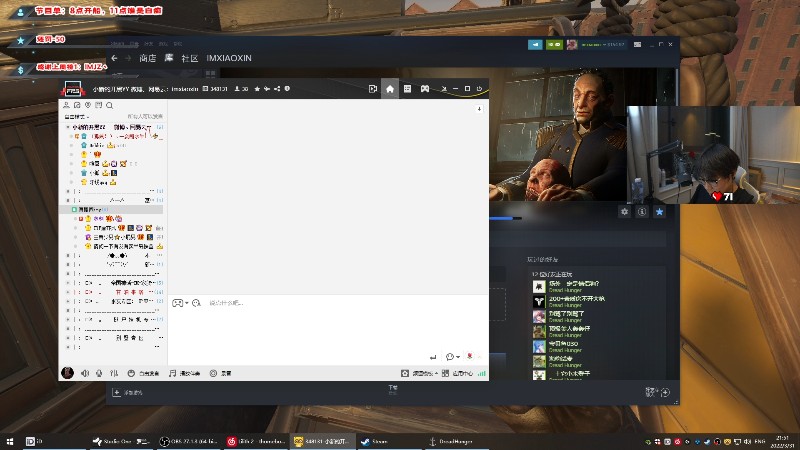Viewport: 800px width, 450px height.
Task: Toggle the Steam favorite star icon
Action: click(659, 212)
